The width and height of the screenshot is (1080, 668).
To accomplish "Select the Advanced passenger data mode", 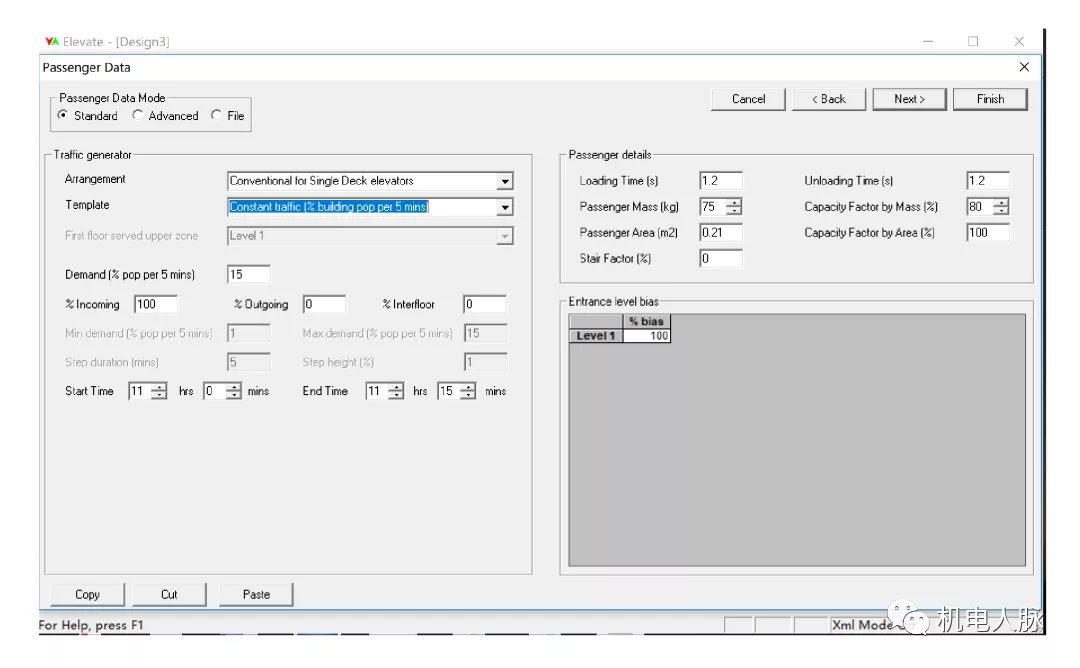I will 138,116.
